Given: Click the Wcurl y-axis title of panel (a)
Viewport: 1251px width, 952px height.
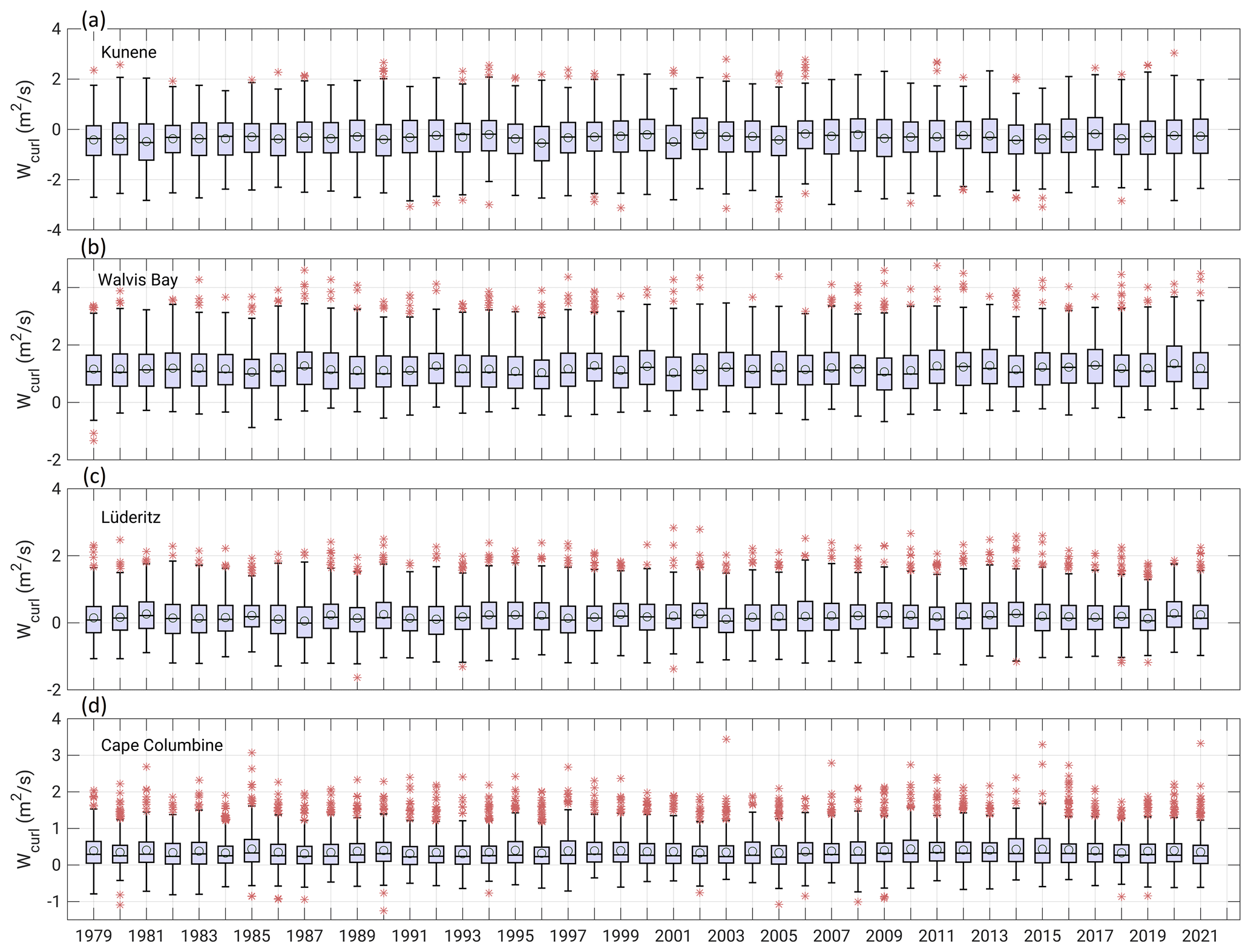Looking at the screenshot, I should tap(24, 130).
